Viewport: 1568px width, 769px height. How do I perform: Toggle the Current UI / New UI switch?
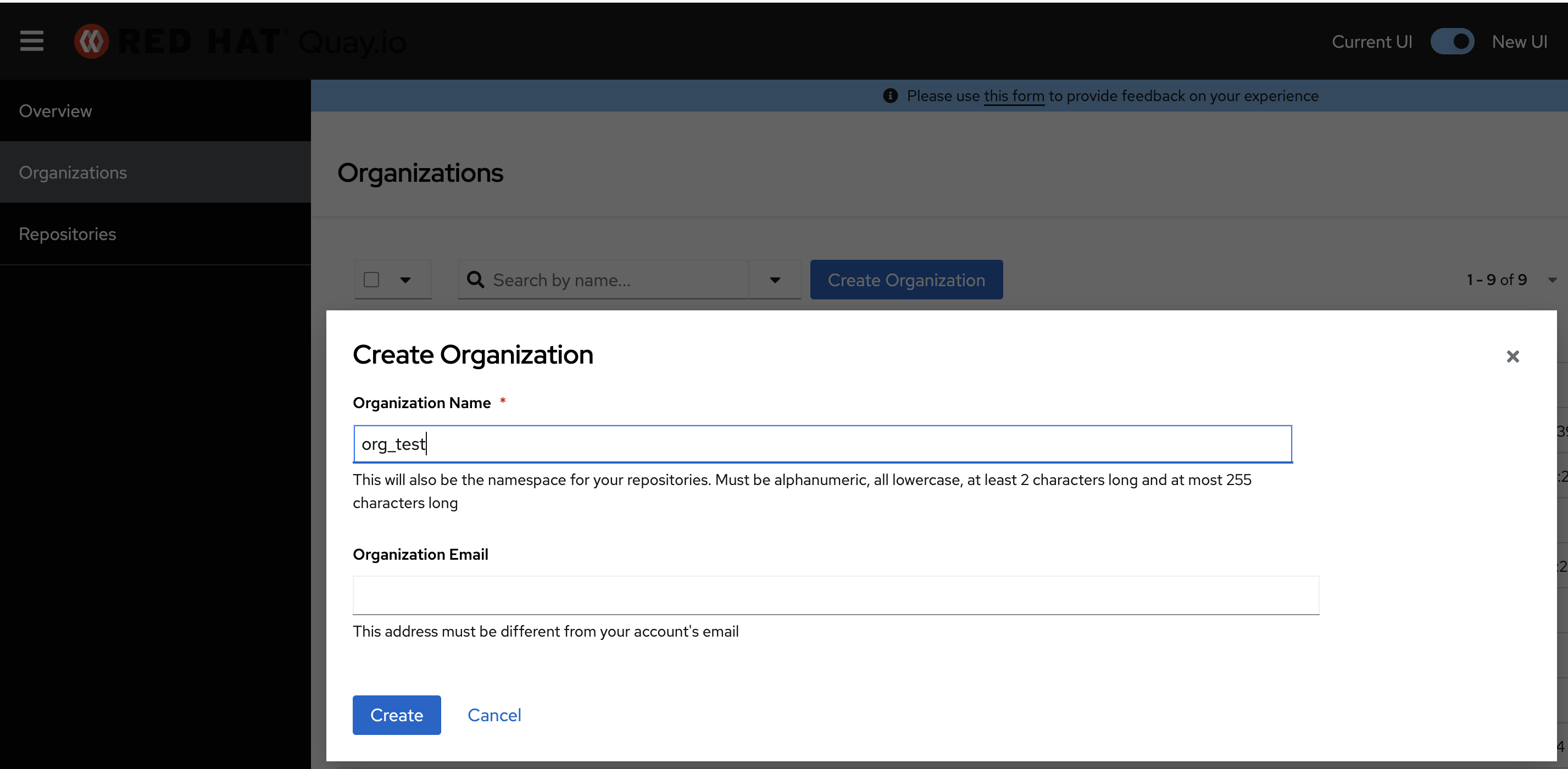(1452, 41)
